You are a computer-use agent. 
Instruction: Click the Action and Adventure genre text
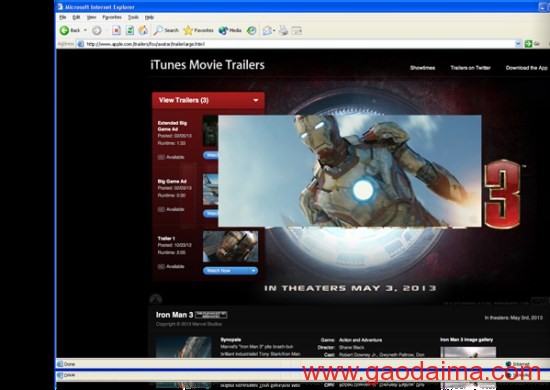point(360,340)
